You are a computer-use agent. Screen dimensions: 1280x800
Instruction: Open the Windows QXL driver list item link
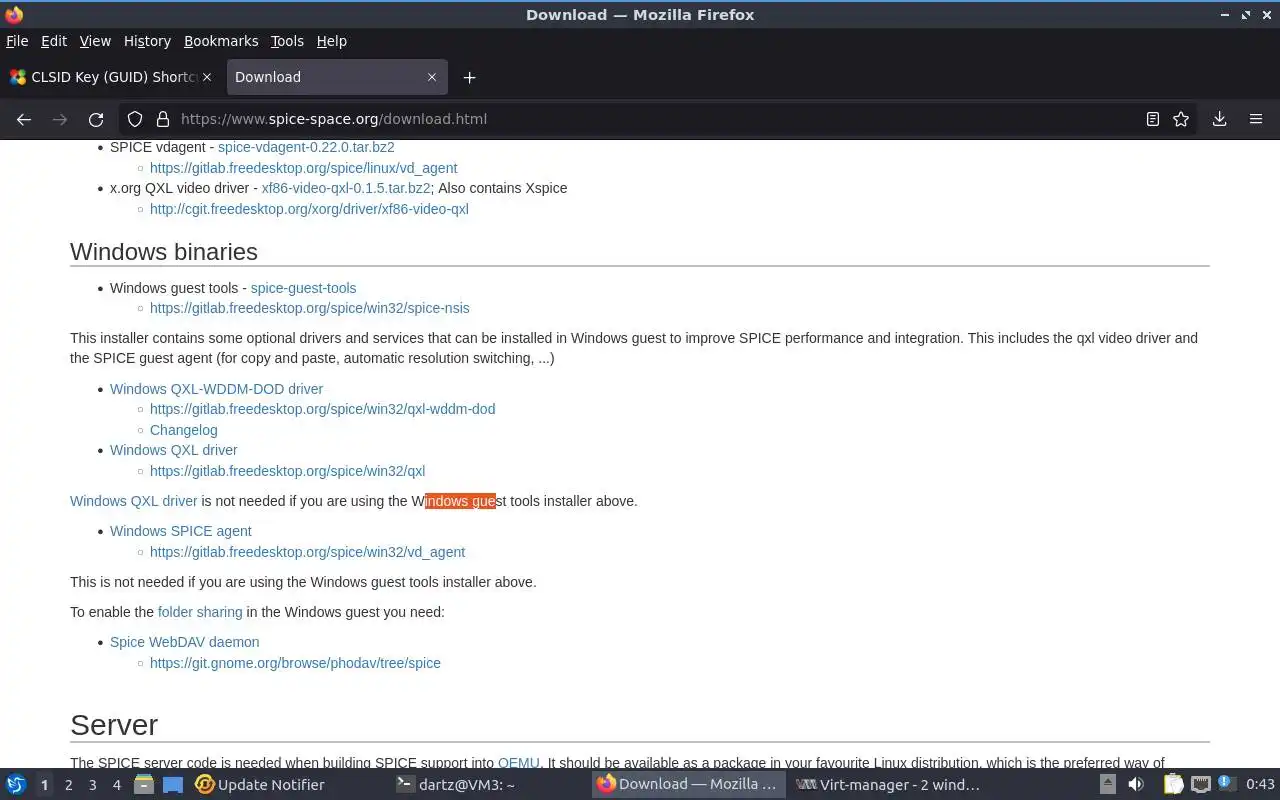point(173,450)
